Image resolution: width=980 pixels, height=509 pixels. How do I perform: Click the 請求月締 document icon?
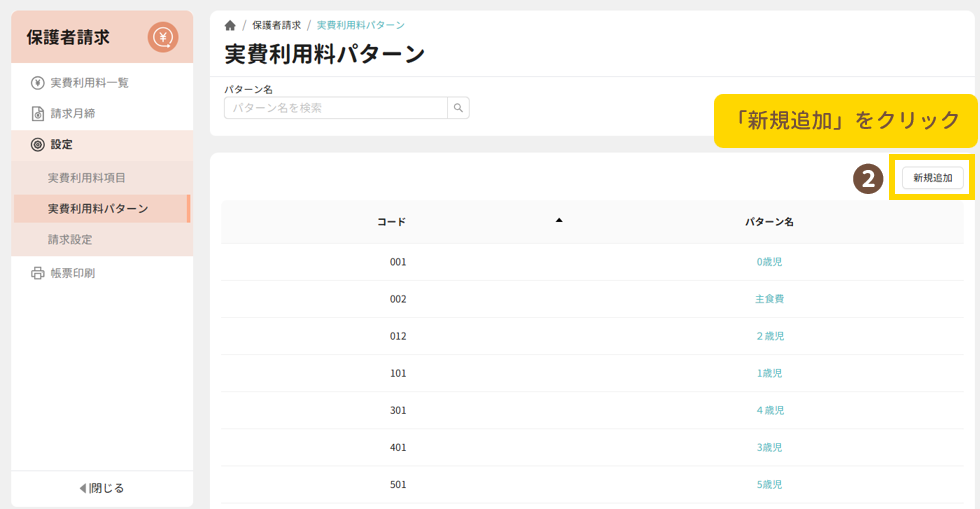[38, 114]
